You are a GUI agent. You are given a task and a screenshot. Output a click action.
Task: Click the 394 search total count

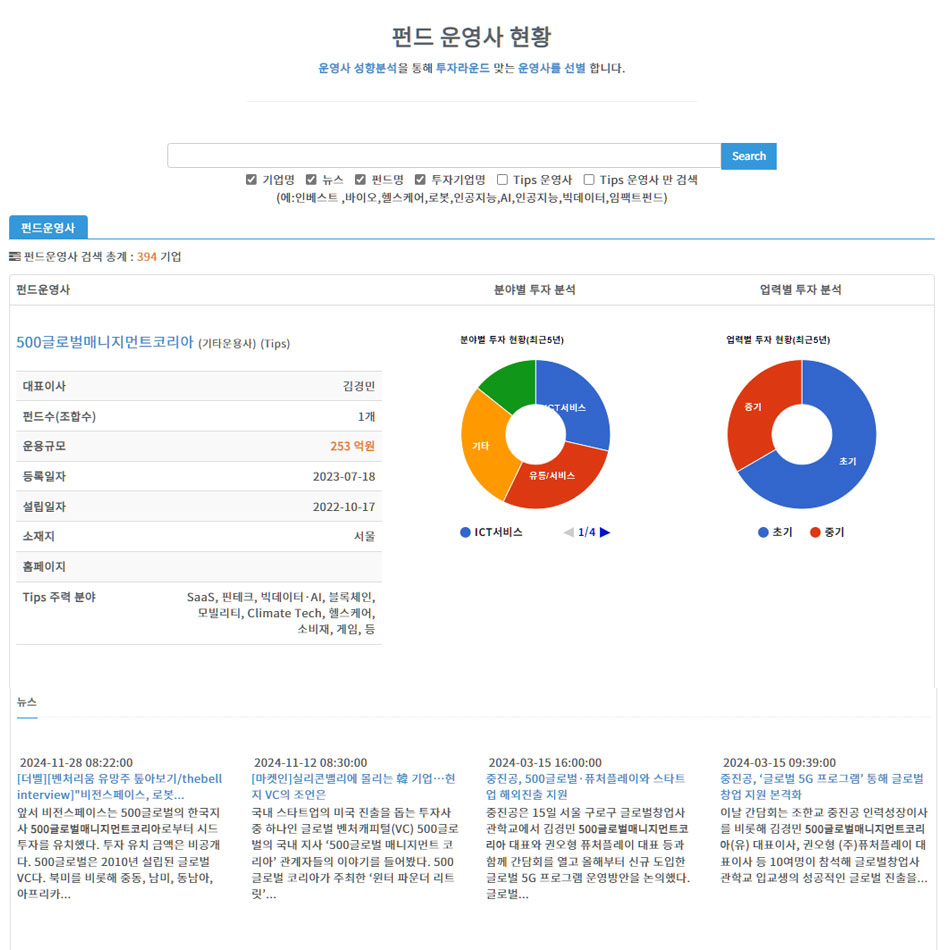point(147,257)
